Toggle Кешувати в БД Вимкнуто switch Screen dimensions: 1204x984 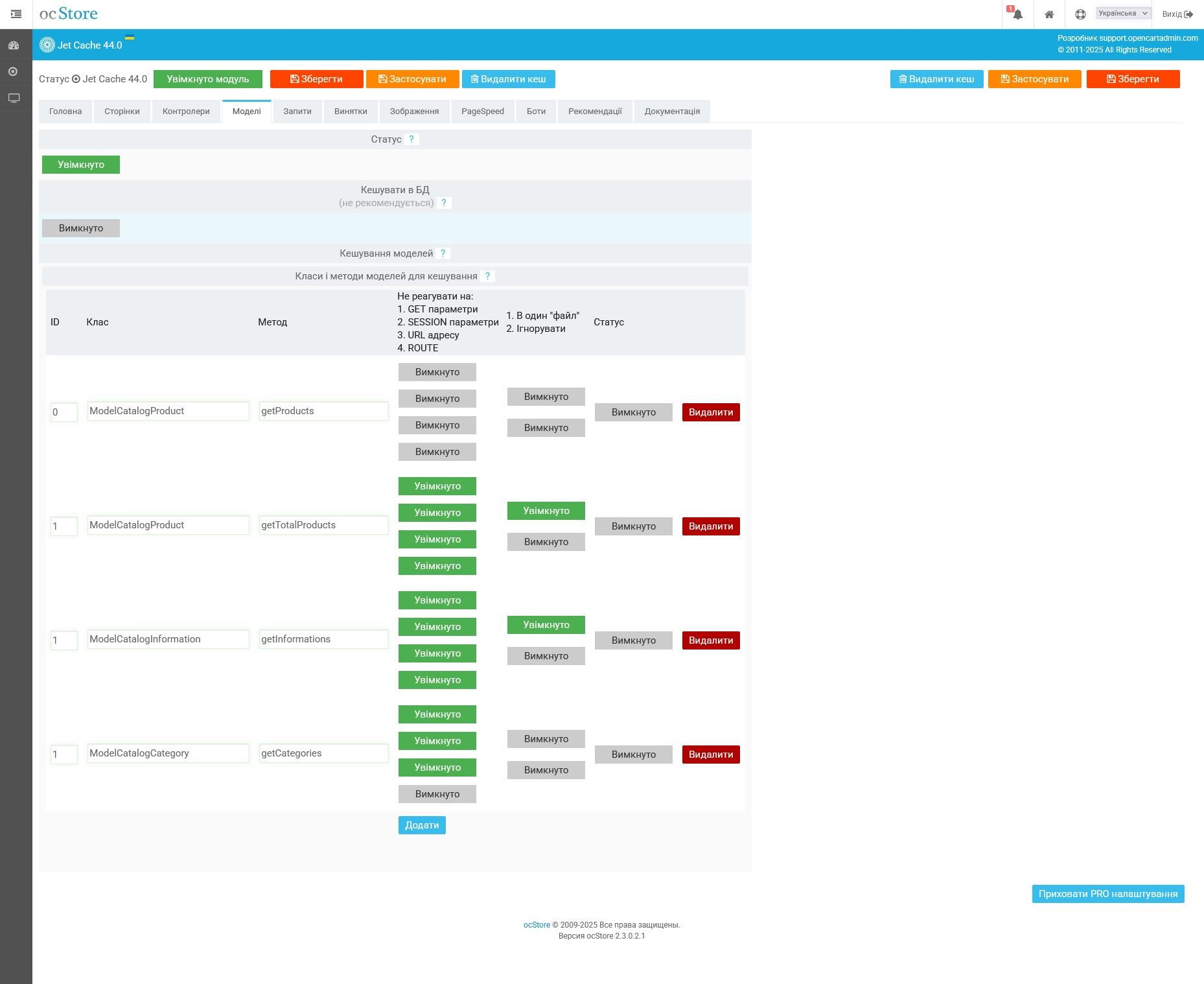point(81,228)
